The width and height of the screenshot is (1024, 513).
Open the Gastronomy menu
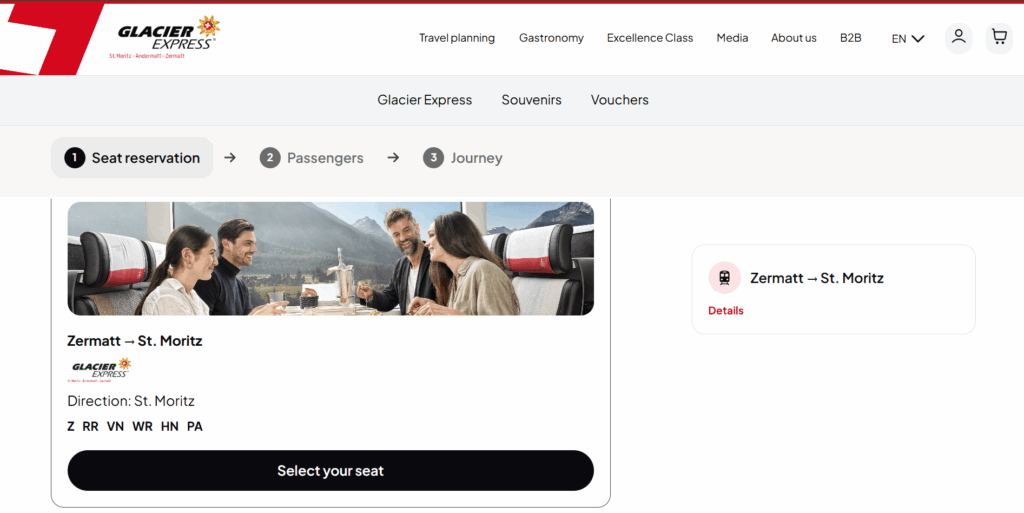pyautogui.click(x=551, y=38)
